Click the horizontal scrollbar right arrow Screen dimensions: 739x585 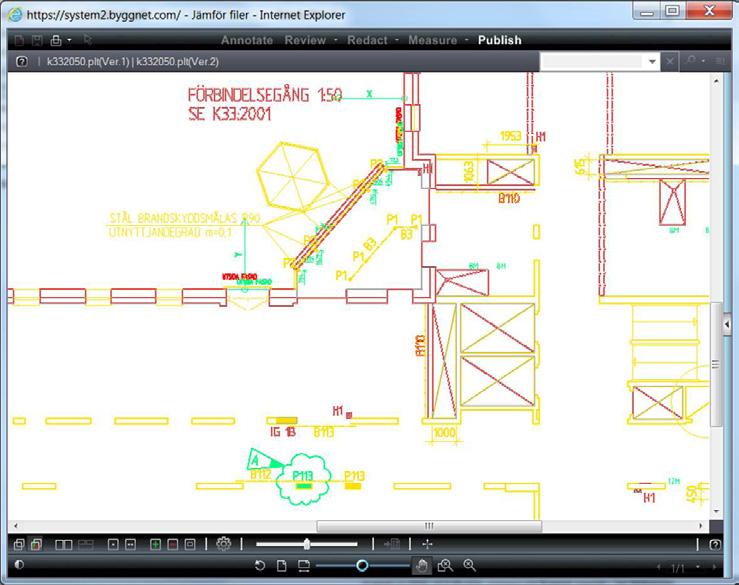700,526
